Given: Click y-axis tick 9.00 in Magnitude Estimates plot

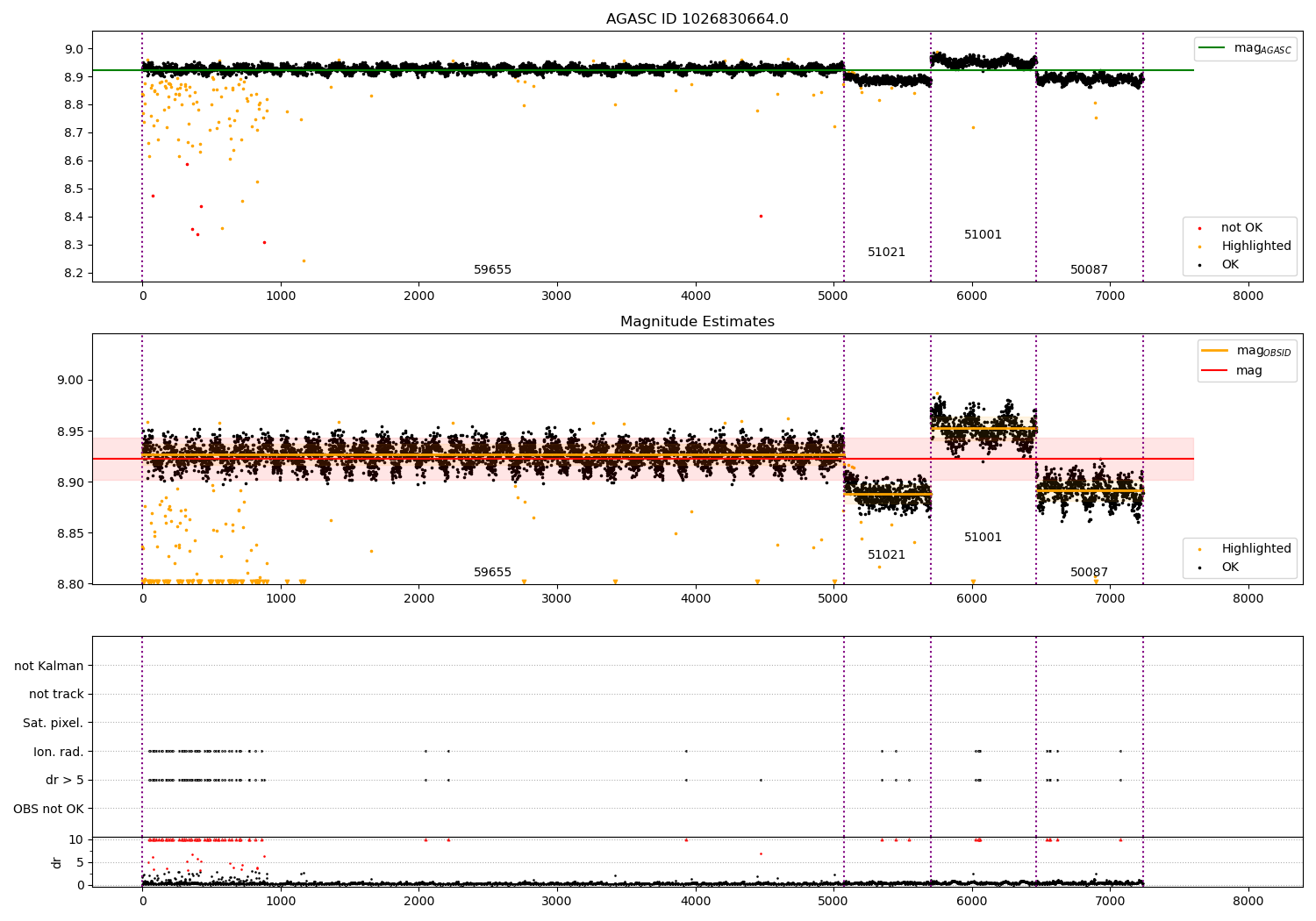Looking at the screenshot, I should point(72,381).
